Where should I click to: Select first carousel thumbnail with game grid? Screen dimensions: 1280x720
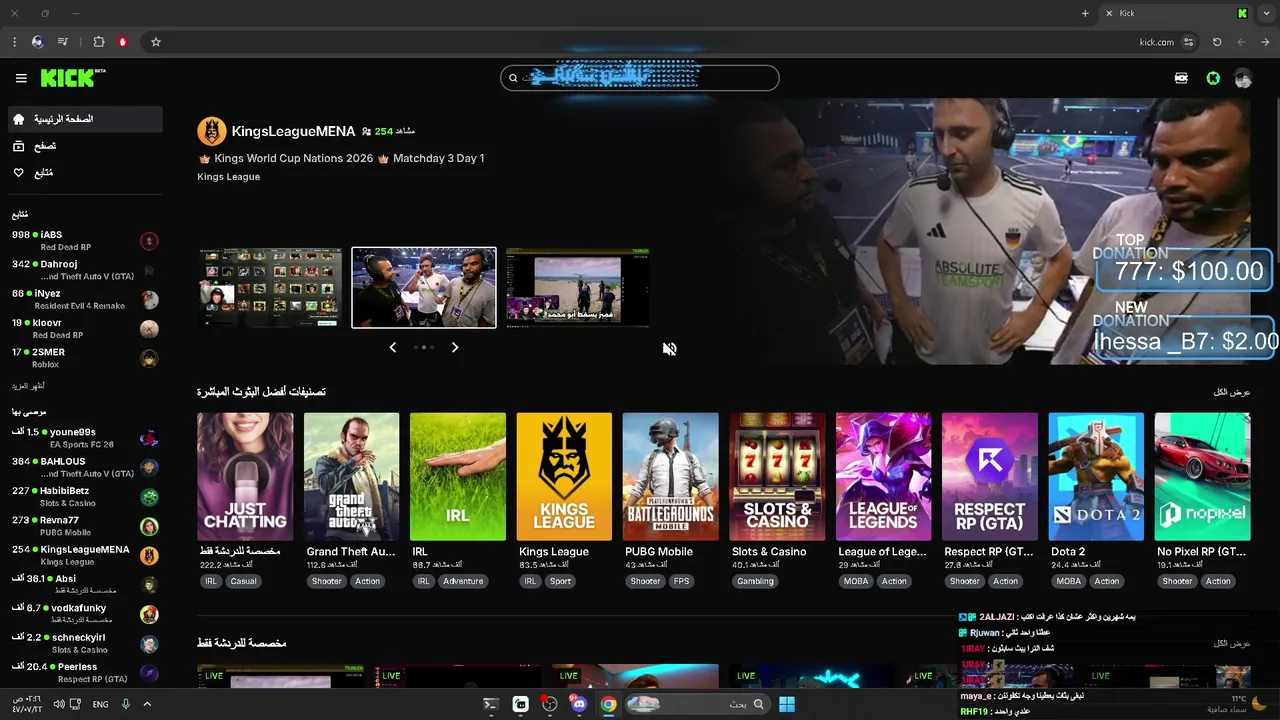(270, 287)
